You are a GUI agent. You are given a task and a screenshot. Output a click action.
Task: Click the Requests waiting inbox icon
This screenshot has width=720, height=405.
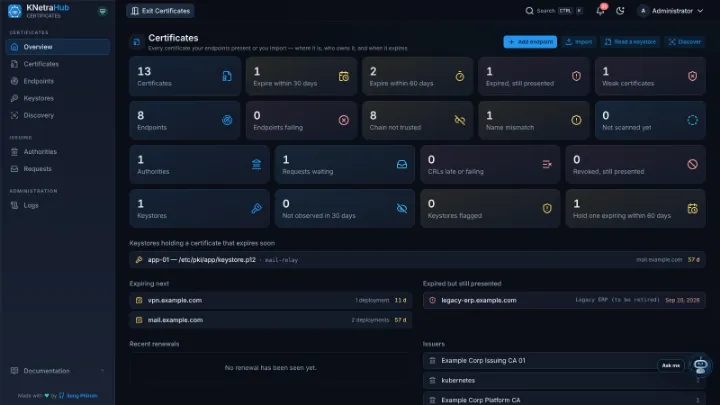pos(402,164)
